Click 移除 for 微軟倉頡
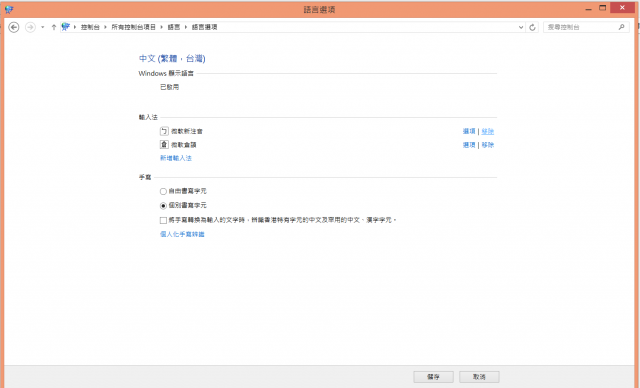Image resolution: width=640 pixels, height=388 pixels. [488, 145]
